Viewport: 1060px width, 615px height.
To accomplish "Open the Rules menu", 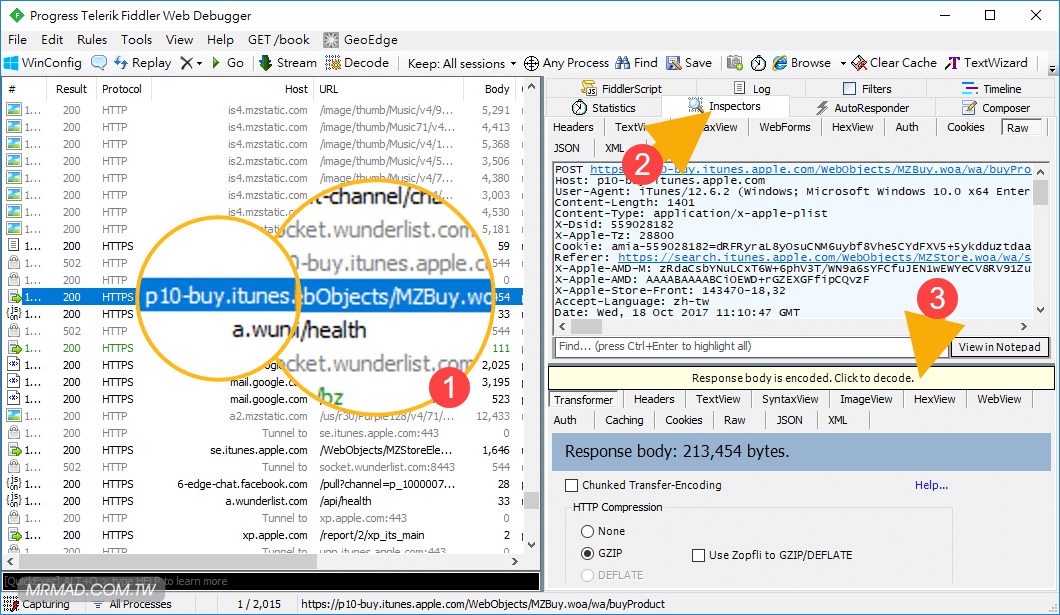I will (92, 40).
